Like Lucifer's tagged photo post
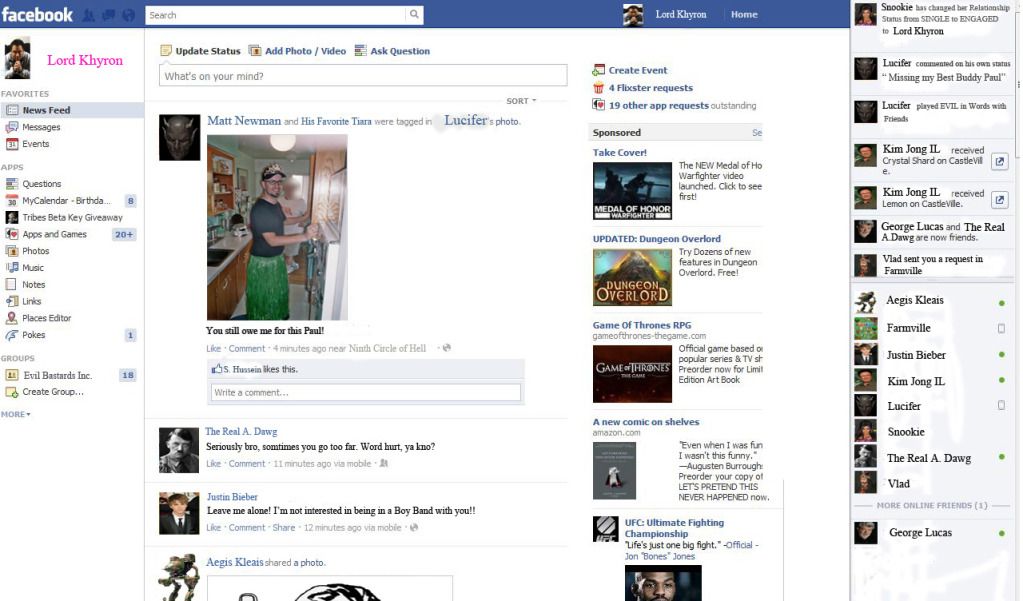Screen dimensions: 1023x601 point(213,348)
